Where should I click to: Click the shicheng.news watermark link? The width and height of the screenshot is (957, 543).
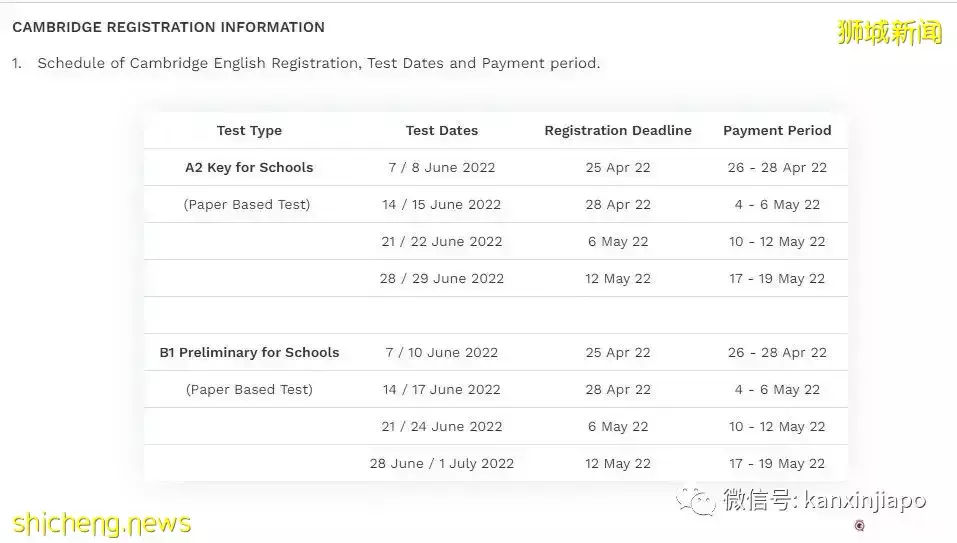102,523
